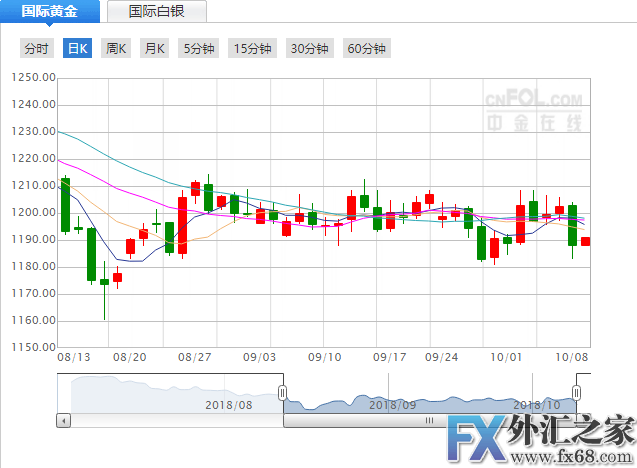Select the 日K daily candlestick view

pyautogui.click(x=77, y=48)
